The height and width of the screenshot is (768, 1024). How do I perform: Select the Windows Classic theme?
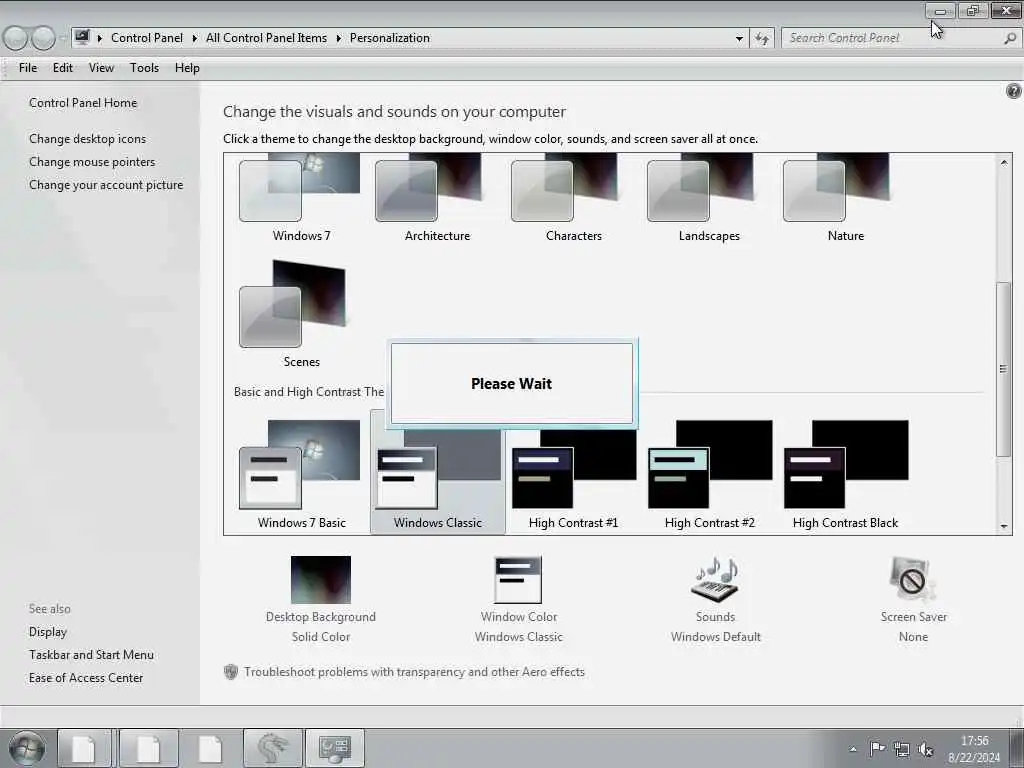[x=437, y=475]
